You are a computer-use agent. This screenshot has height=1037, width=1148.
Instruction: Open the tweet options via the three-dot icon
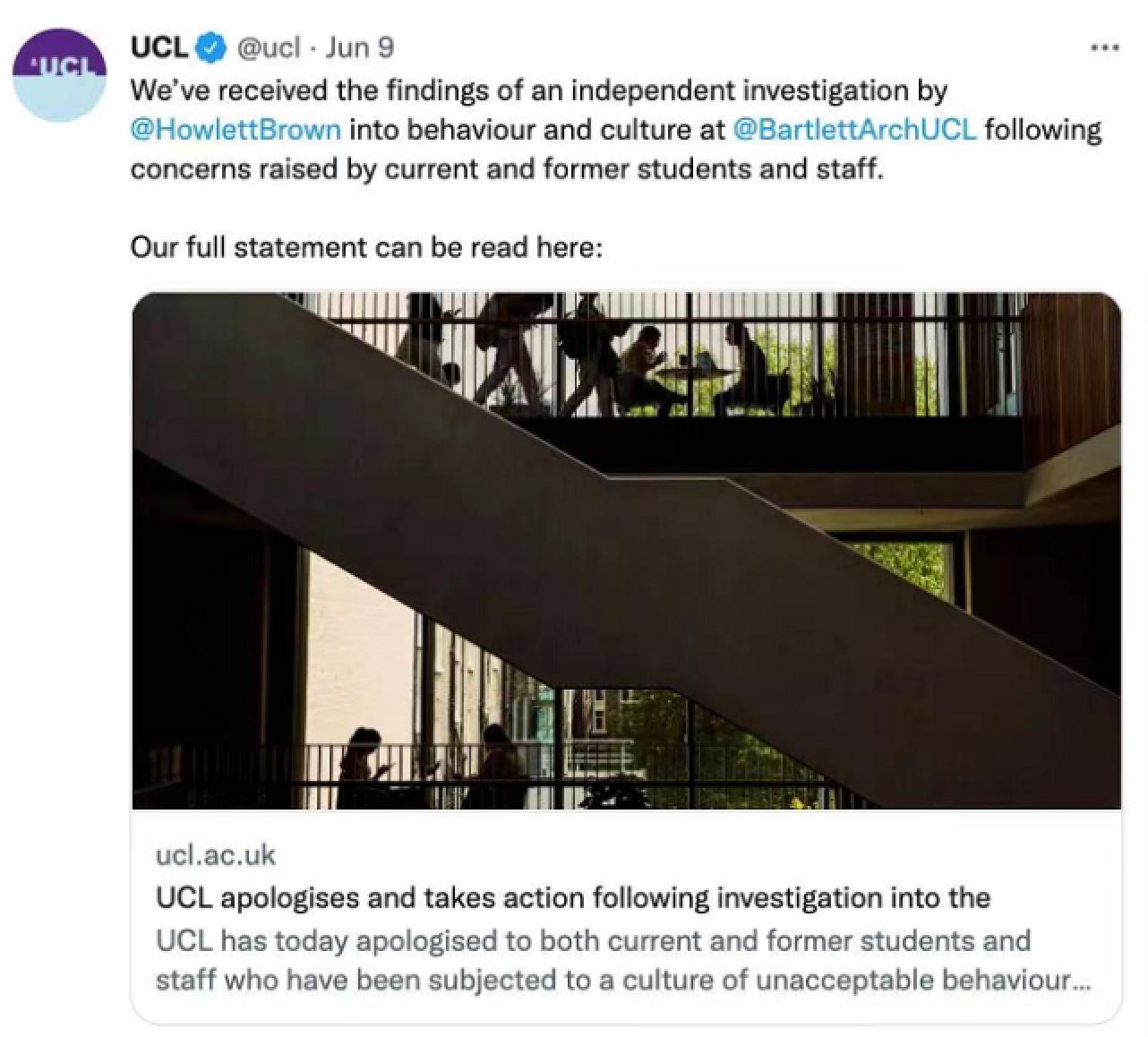1103,49
